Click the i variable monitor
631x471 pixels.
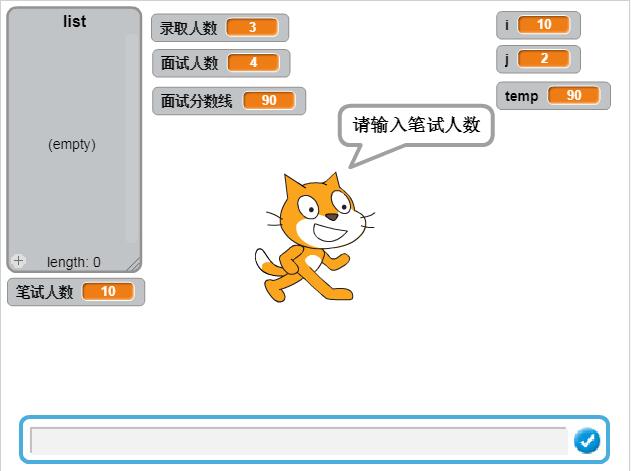[x=538, y=25]
